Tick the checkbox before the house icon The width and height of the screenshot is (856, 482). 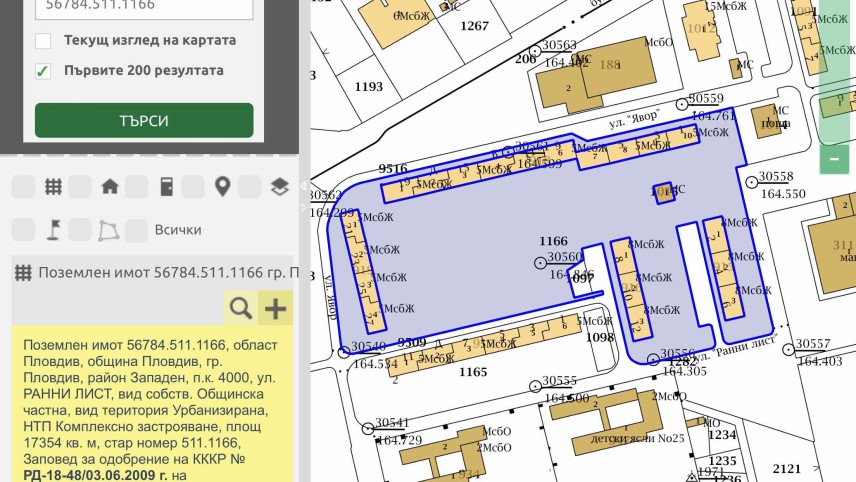tap(80, 187)
